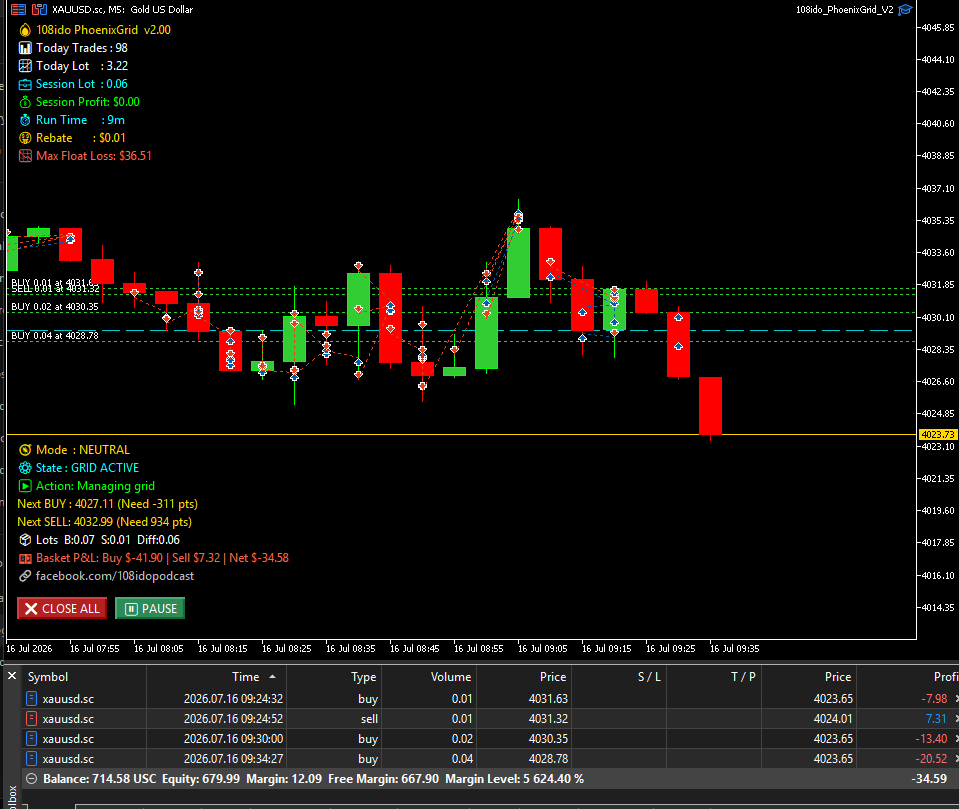Click the stopwatch icon beside Run Time
959x809 pixels.
(x=25, y=120)
